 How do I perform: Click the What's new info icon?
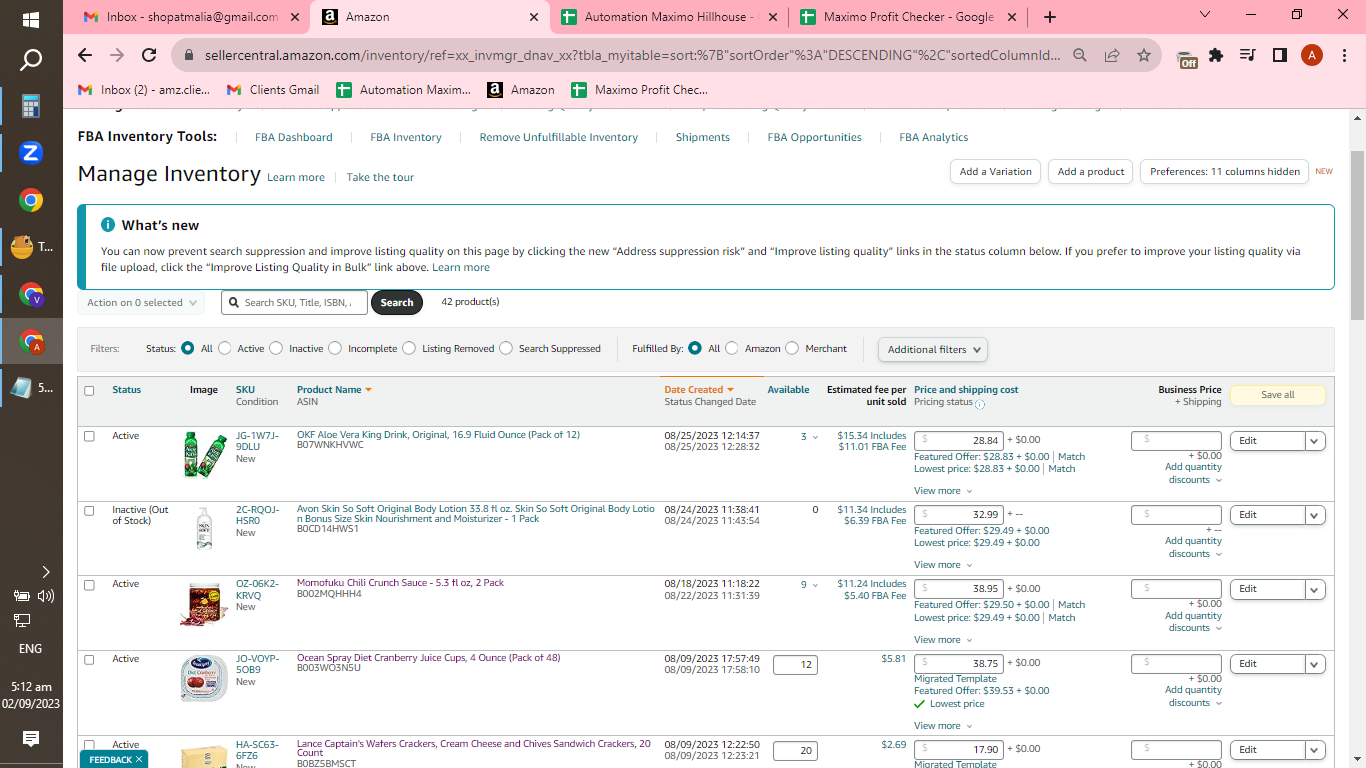coord(108,225)
